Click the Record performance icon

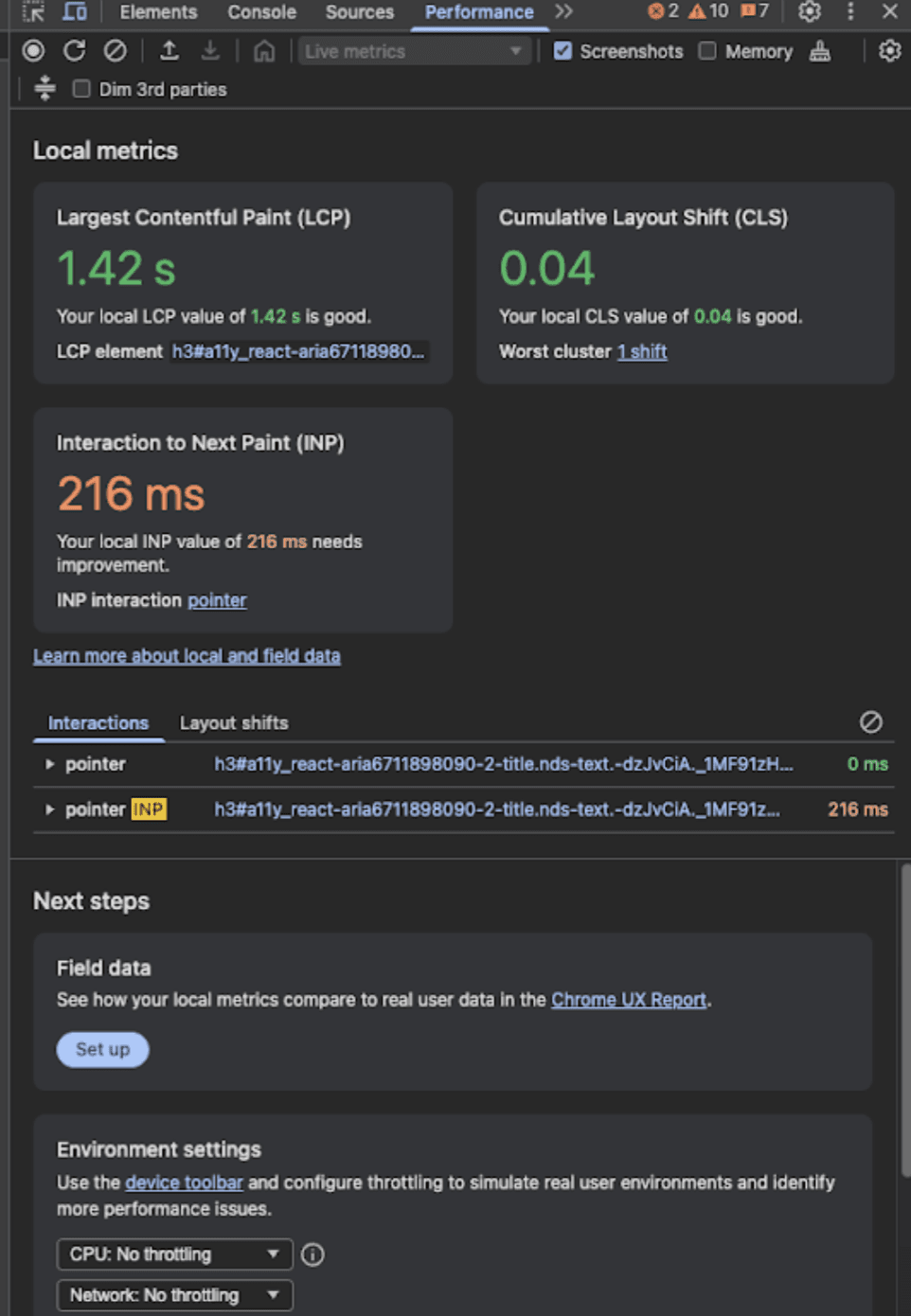pos(33,51)
